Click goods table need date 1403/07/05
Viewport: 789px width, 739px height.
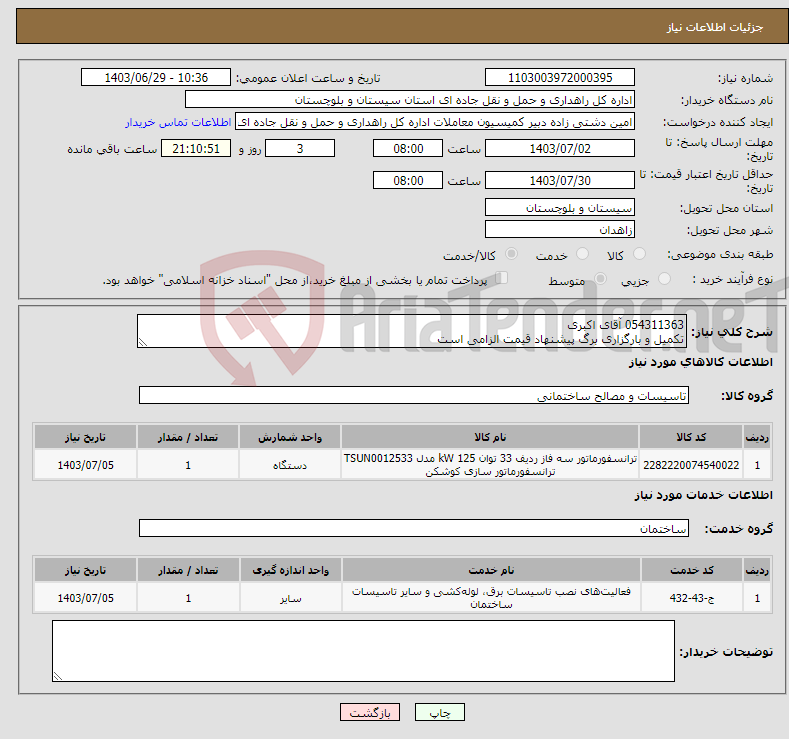click(x=86, y=465)
